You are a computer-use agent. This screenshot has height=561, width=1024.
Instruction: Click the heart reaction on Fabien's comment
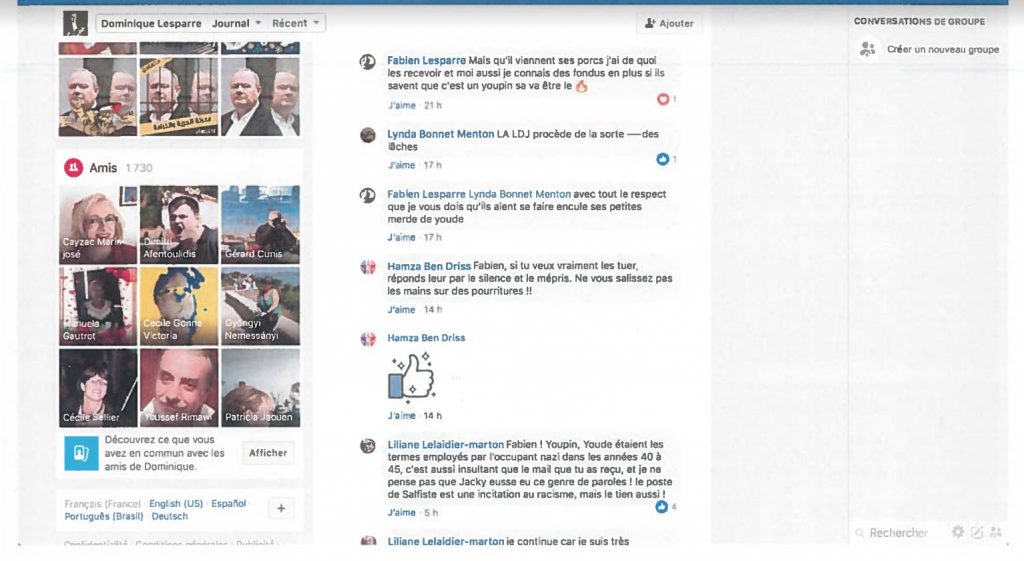(663, 99)
